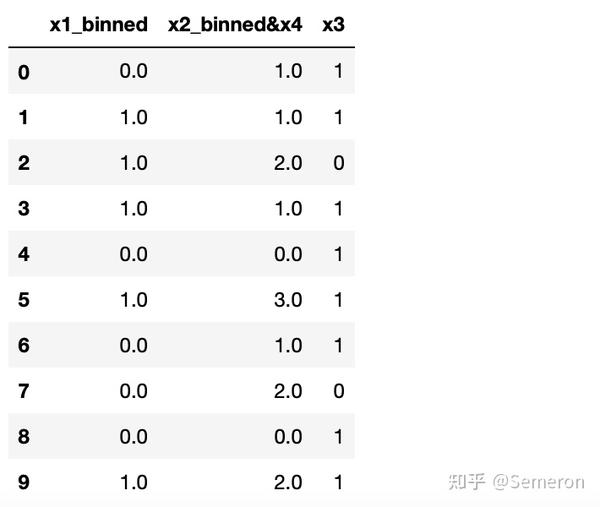
Task: Click x2_binned&x4 value 2.0 in row 9
Action: 288,483
